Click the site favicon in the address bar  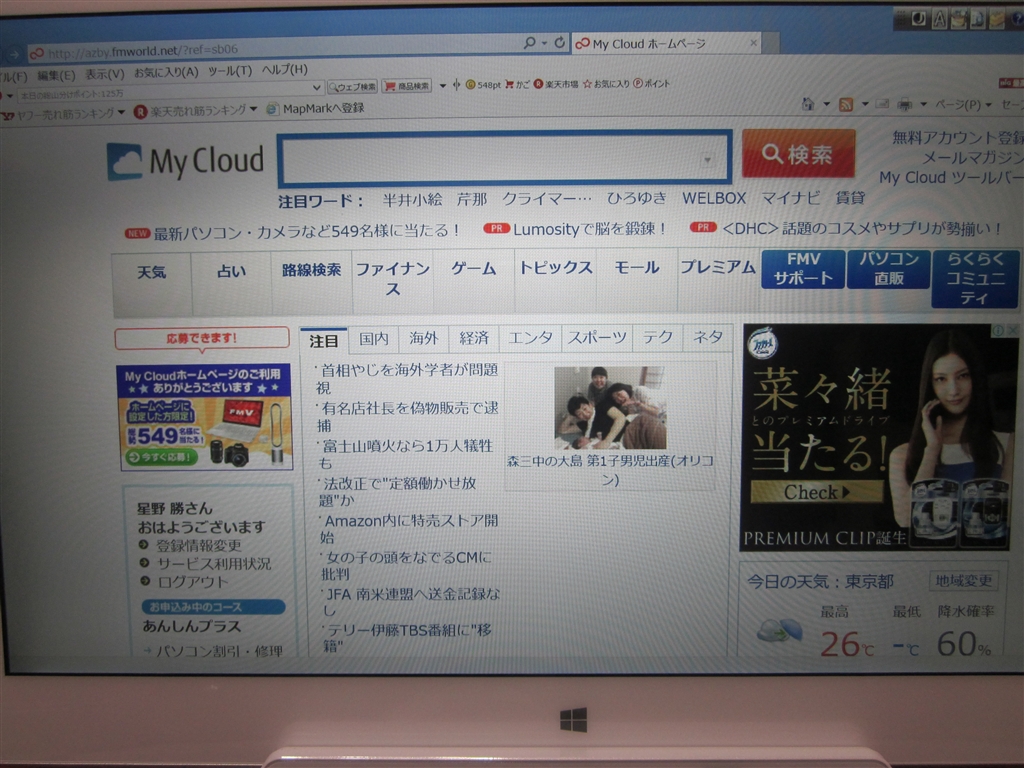(37, 53)
